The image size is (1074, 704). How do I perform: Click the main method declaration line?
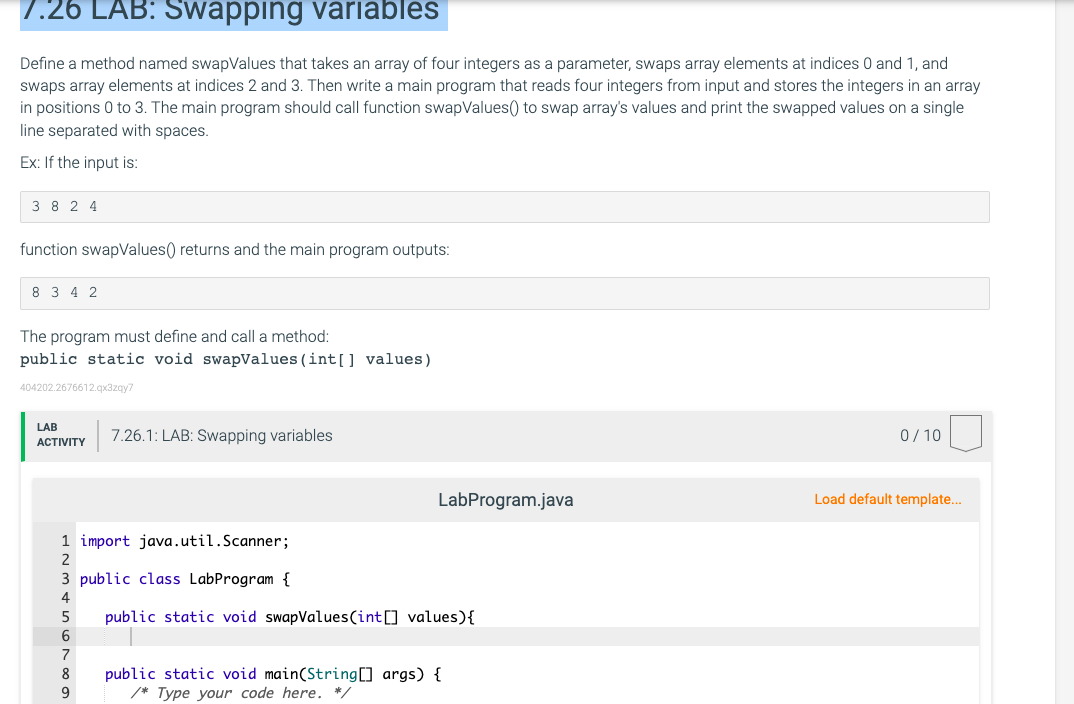pos(272,674)
